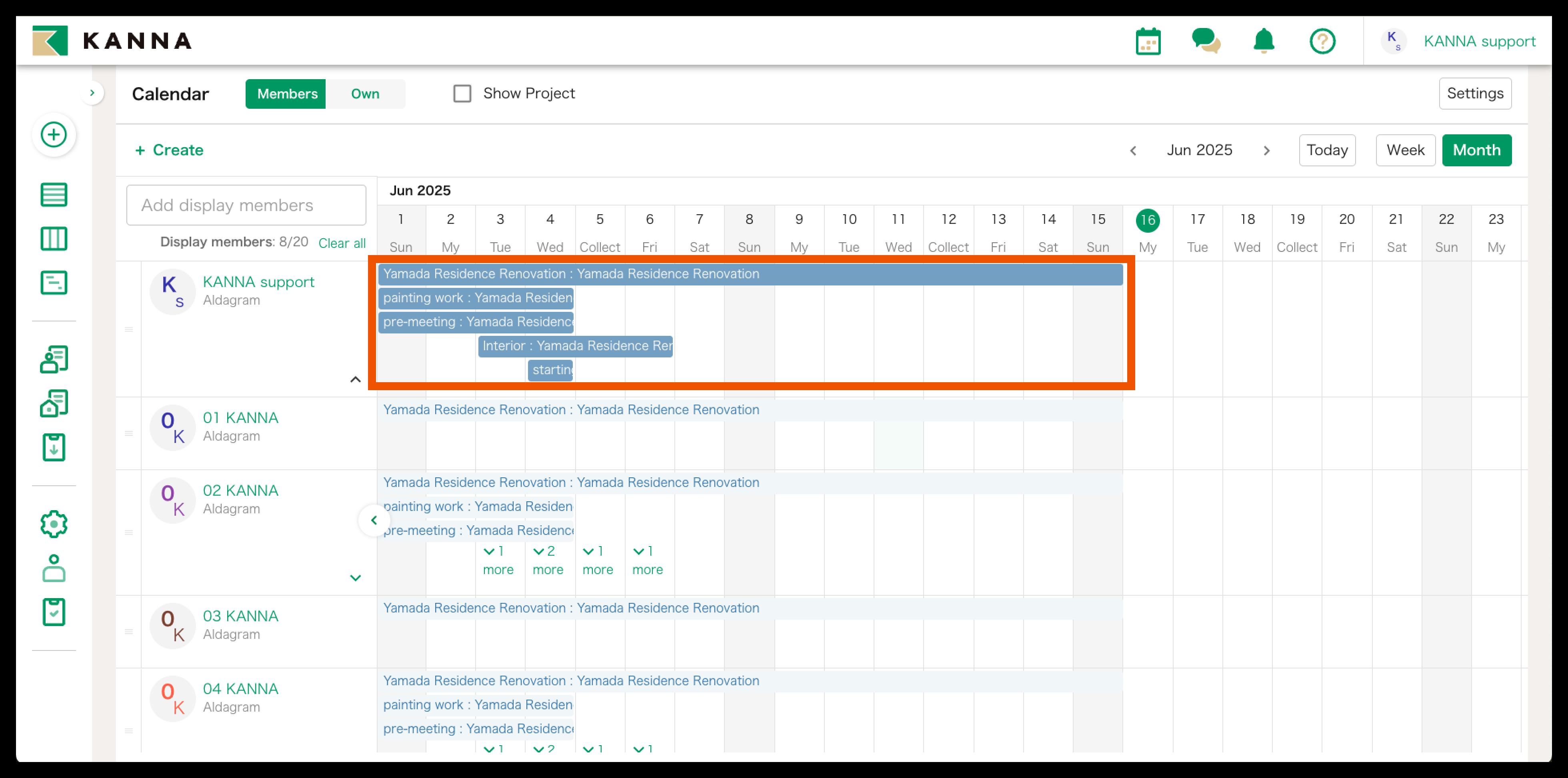
Task: Open the help question mark icon
Action: tap(1322, 41)
